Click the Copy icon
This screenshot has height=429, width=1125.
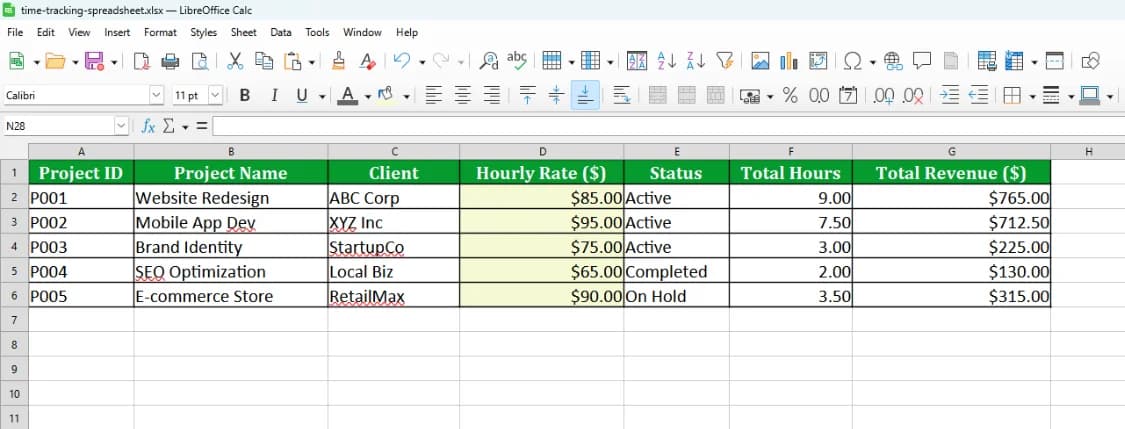click(264, 61)
